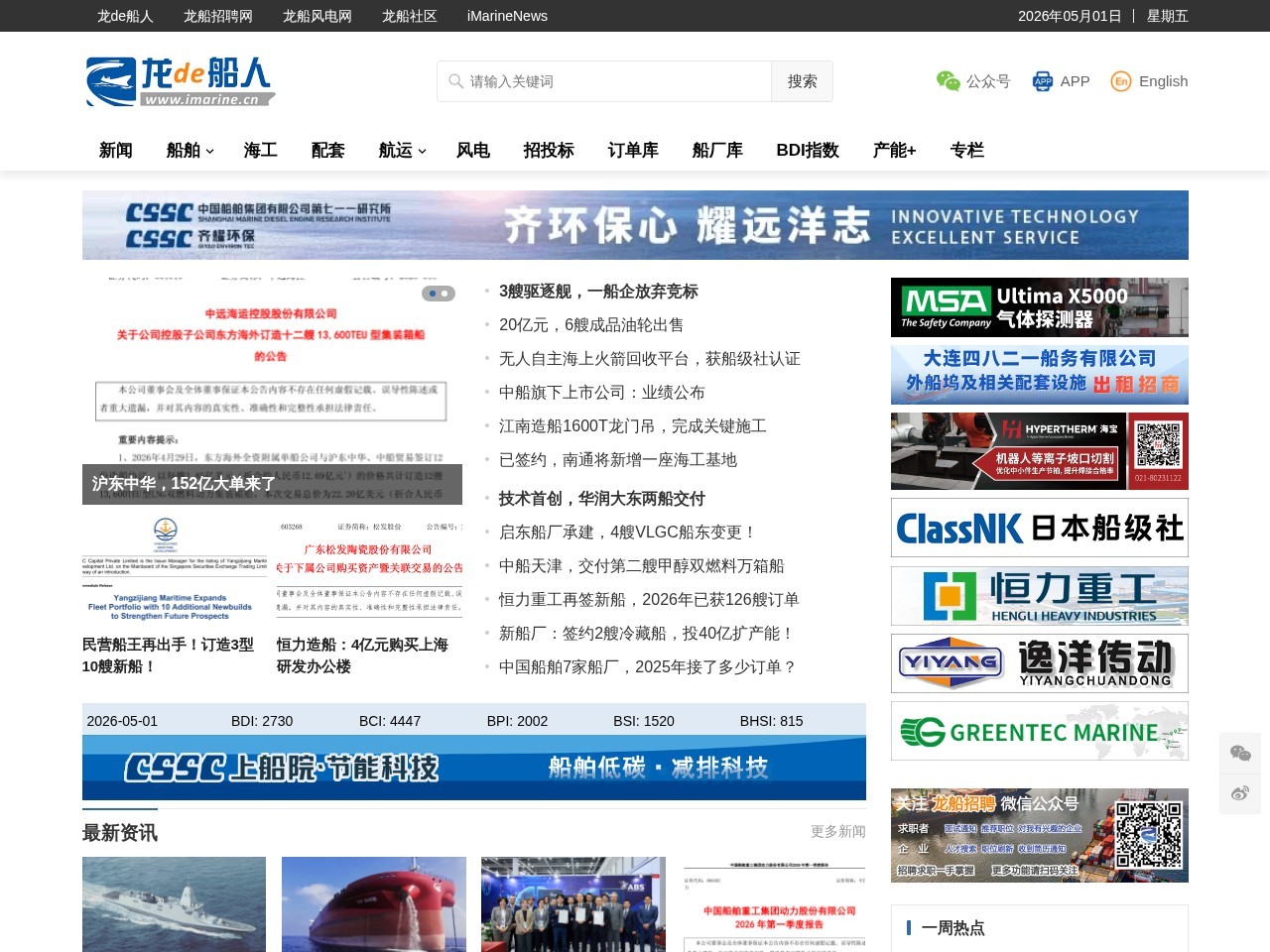Click 更多新闻 link
The width and height of the screenshot is (1270, 952).
(838, 831)
